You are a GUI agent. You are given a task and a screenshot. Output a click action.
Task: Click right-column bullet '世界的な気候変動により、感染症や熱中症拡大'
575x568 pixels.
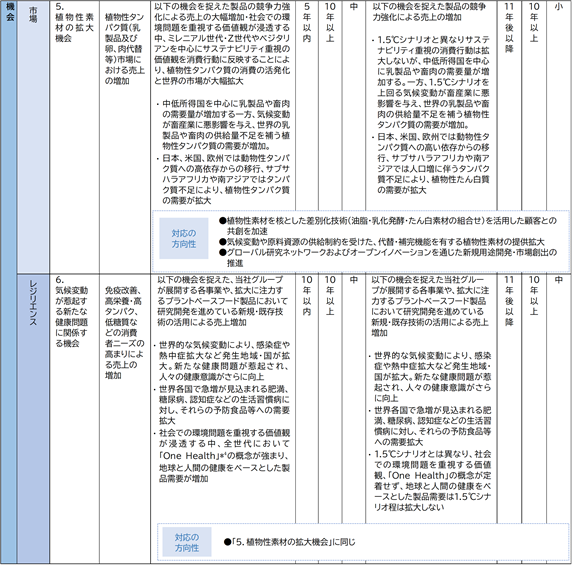(430, 377)
